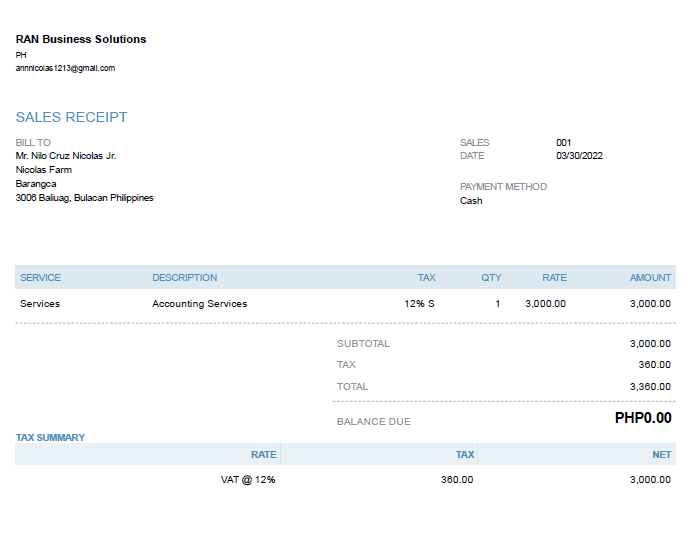Click the Cash payment method value

471,201
